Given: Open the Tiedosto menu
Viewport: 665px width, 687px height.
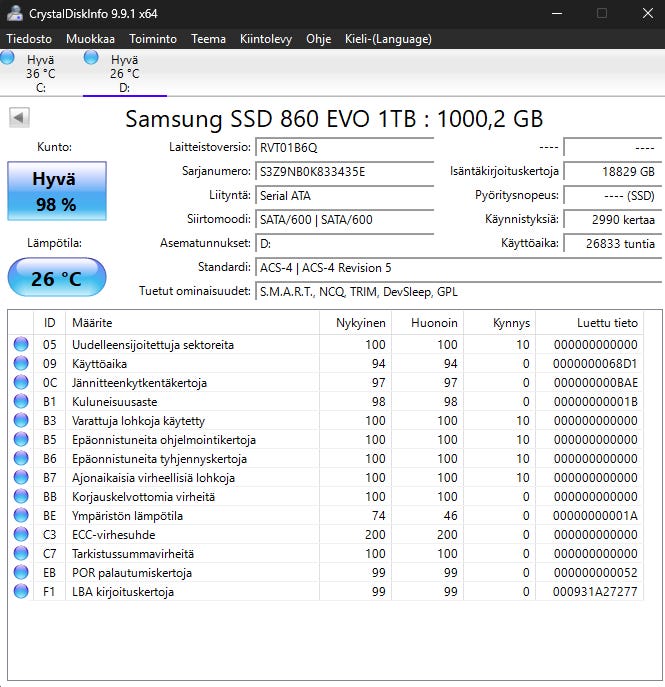Looking at the screenshot, I should [x=29, y=39].
